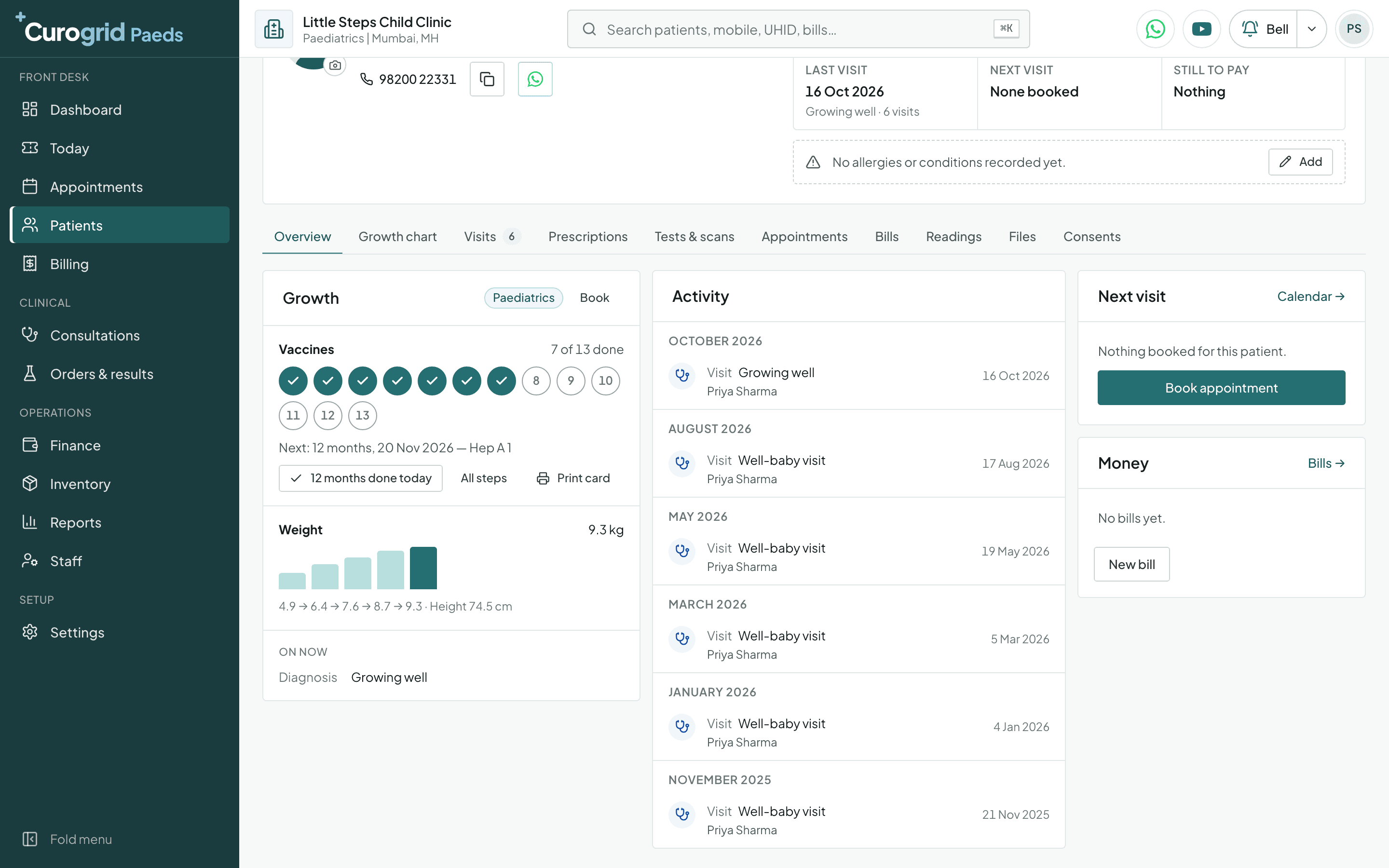
Task: Select the darkest weight bar
Action: pyautogui.click(x=423, y=568)
